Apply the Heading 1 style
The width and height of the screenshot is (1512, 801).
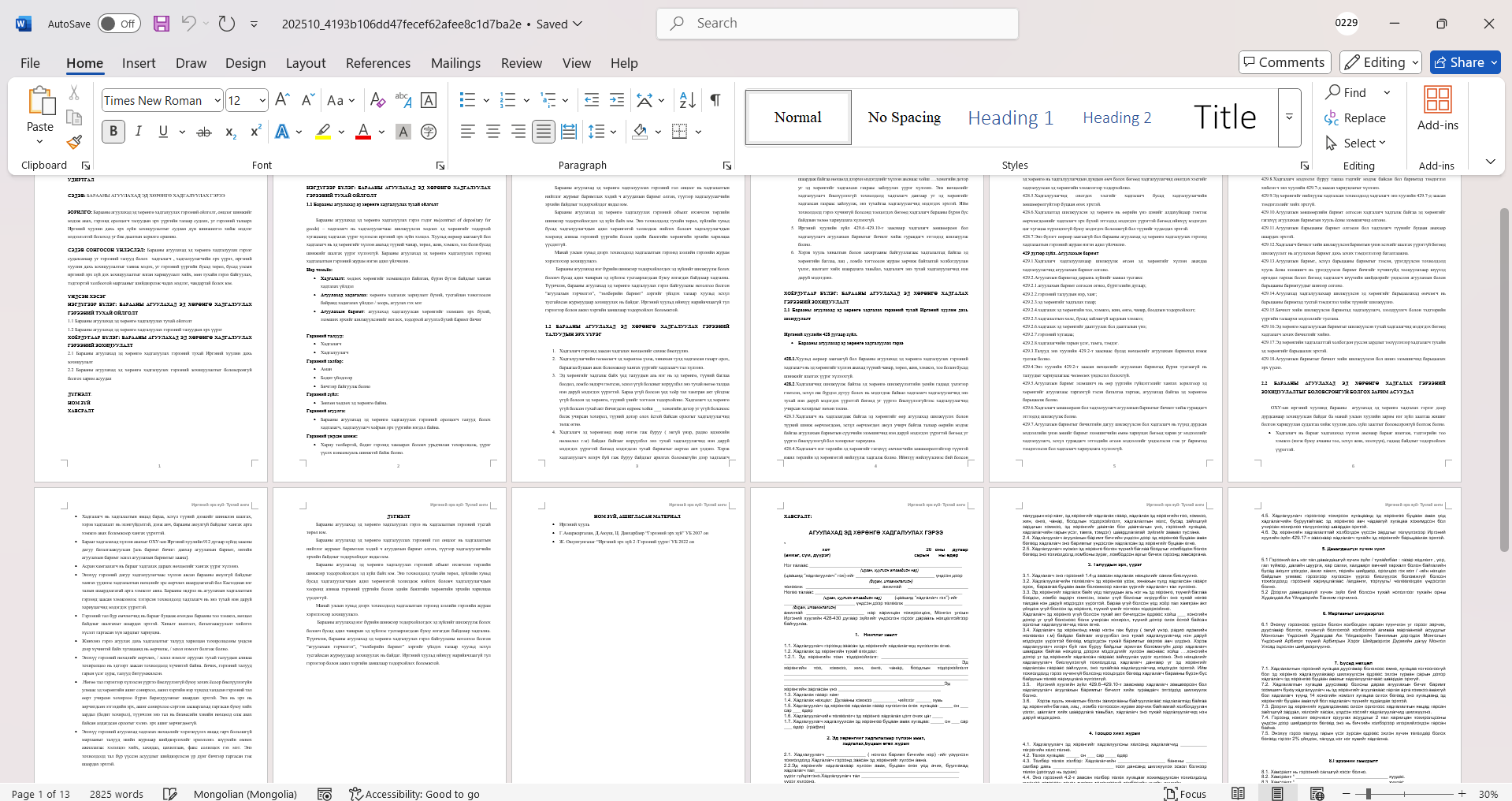1010,117
